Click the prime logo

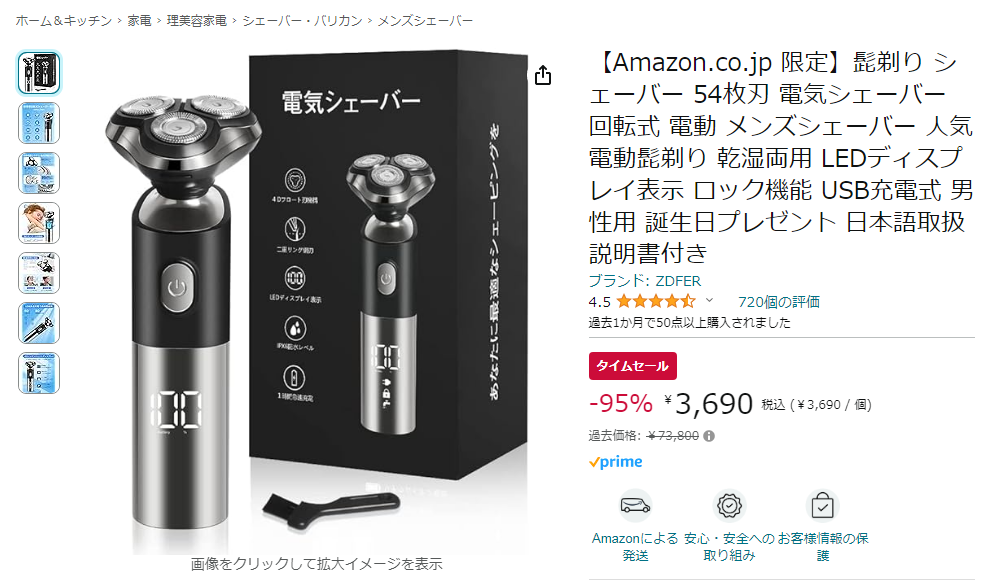(x=616, y=462)
